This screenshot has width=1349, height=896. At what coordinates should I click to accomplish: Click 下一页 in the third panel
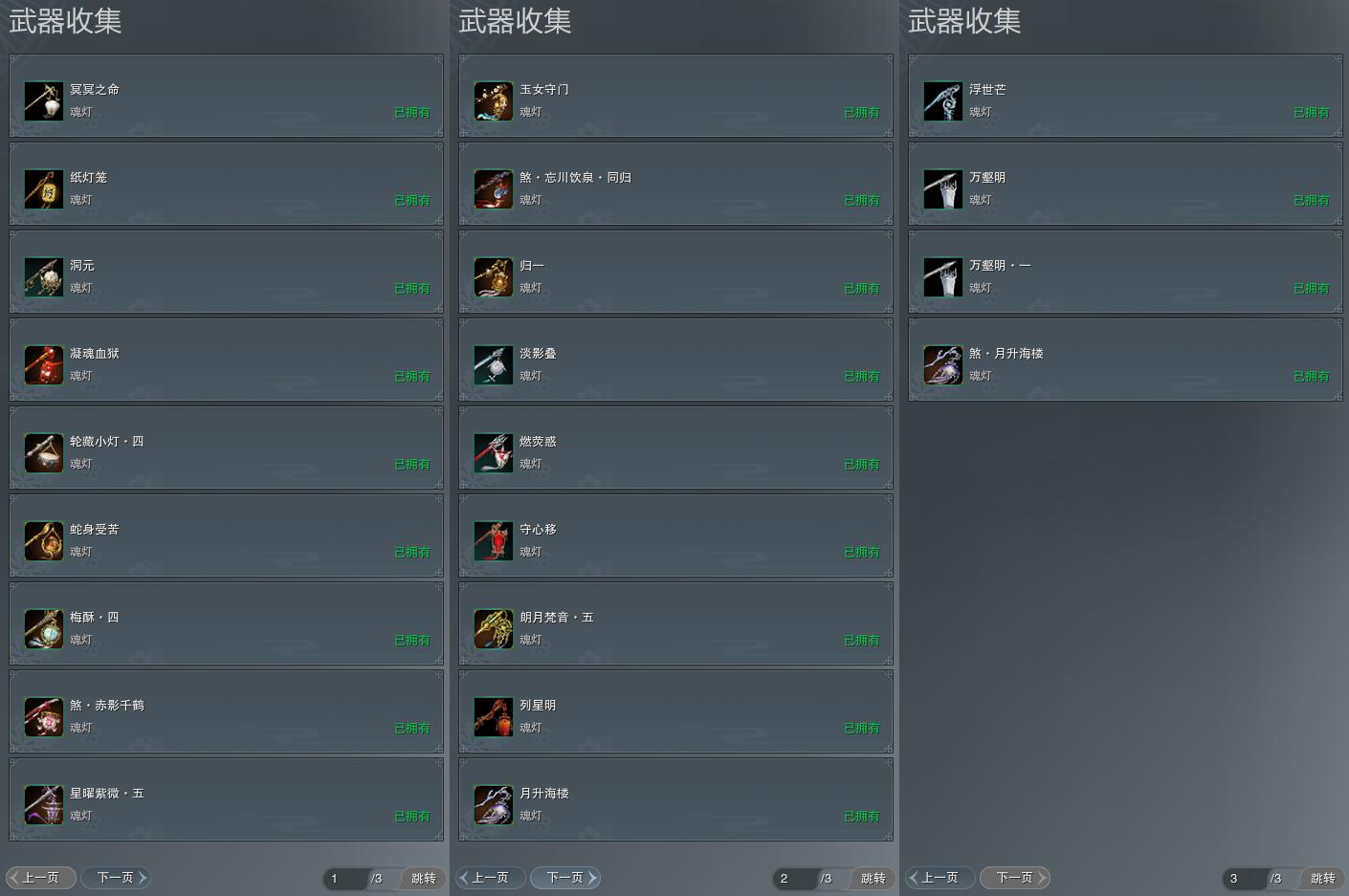(x=1015, y=878)
